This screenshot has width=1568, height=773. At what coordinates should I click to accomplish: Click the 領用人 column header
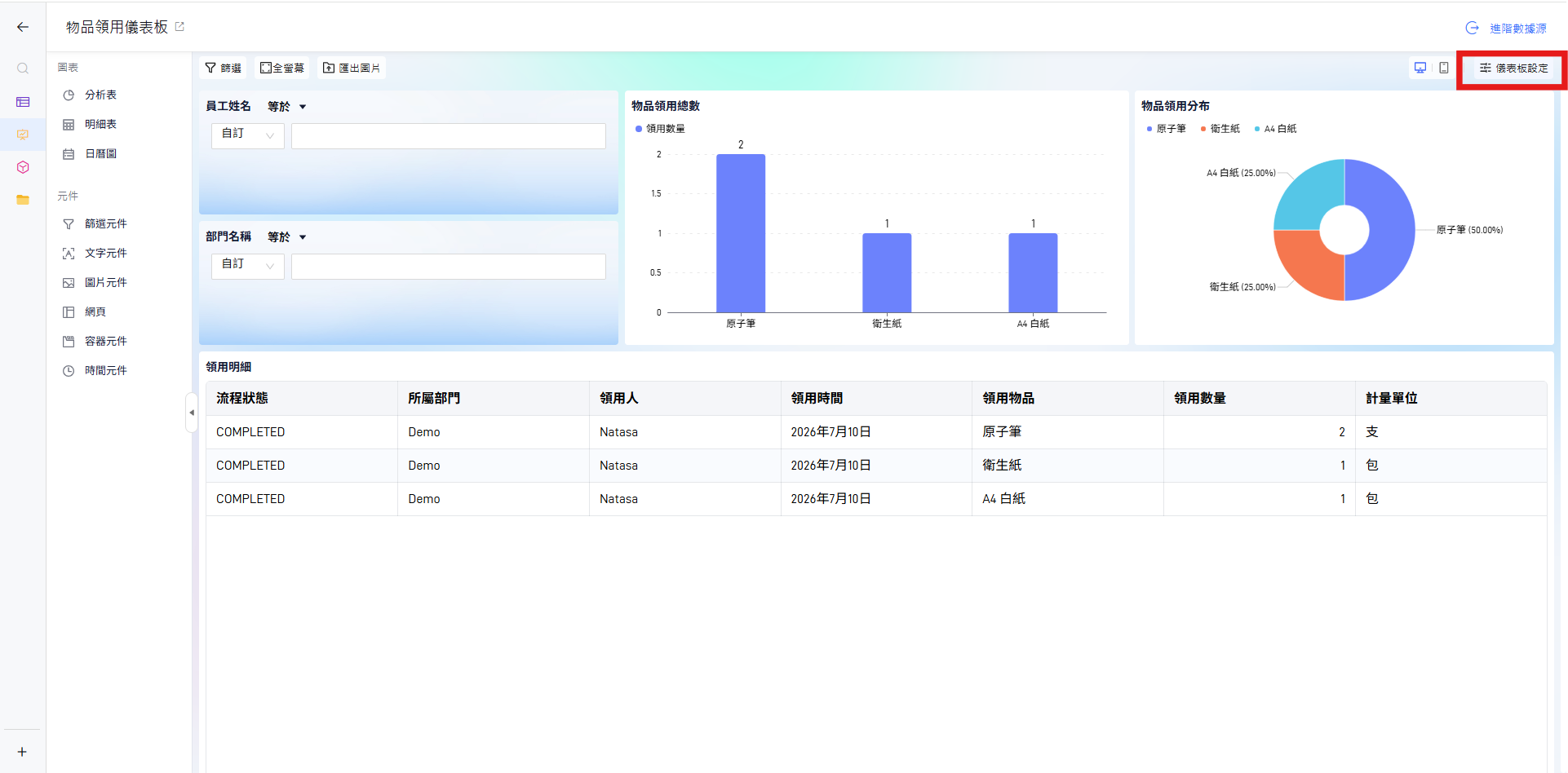pyautogui.click(x=685, y=399)
